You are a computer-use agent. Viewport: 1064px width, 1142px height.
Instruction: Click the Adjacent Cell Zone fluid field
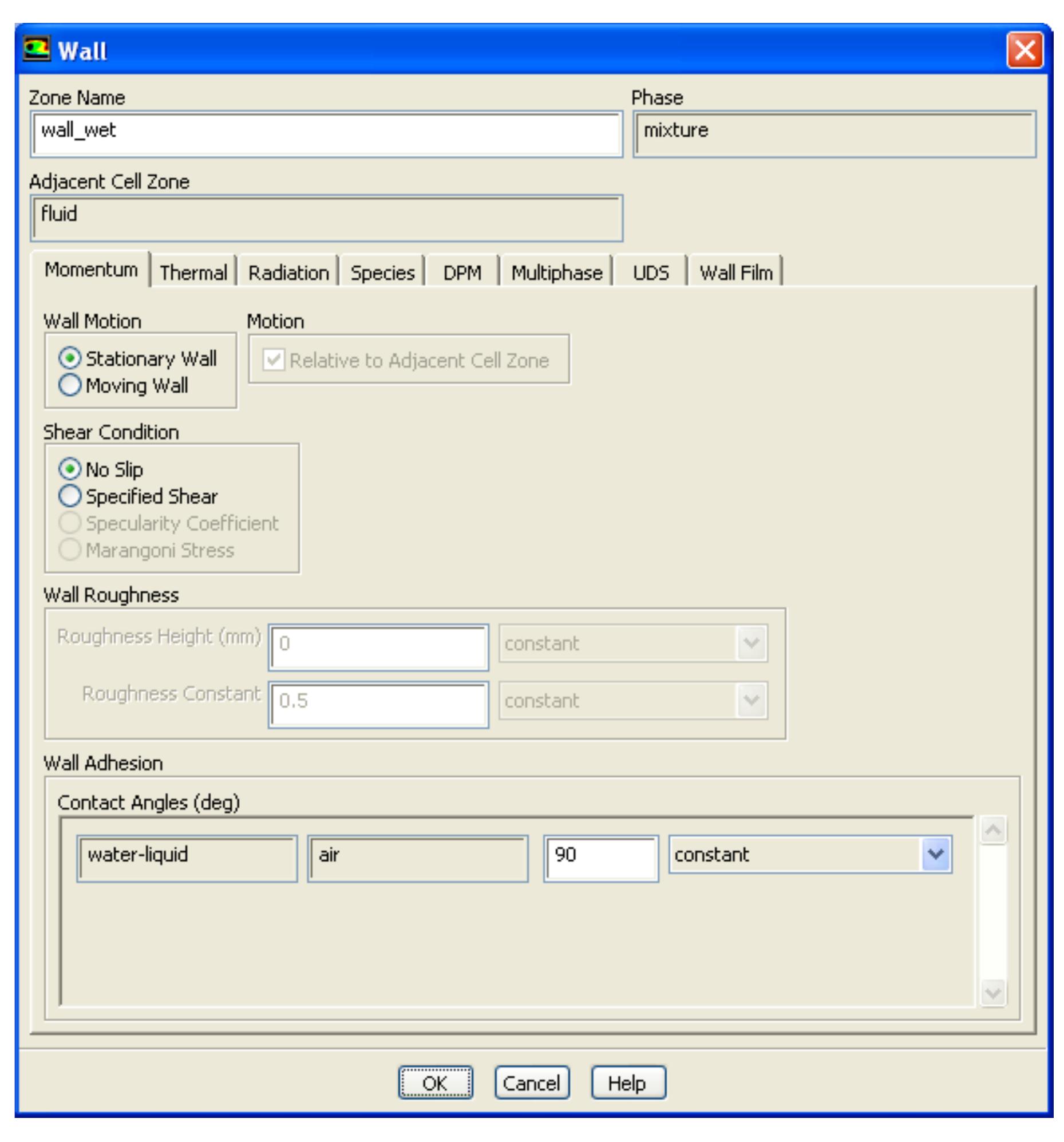(x=326, y=218)
